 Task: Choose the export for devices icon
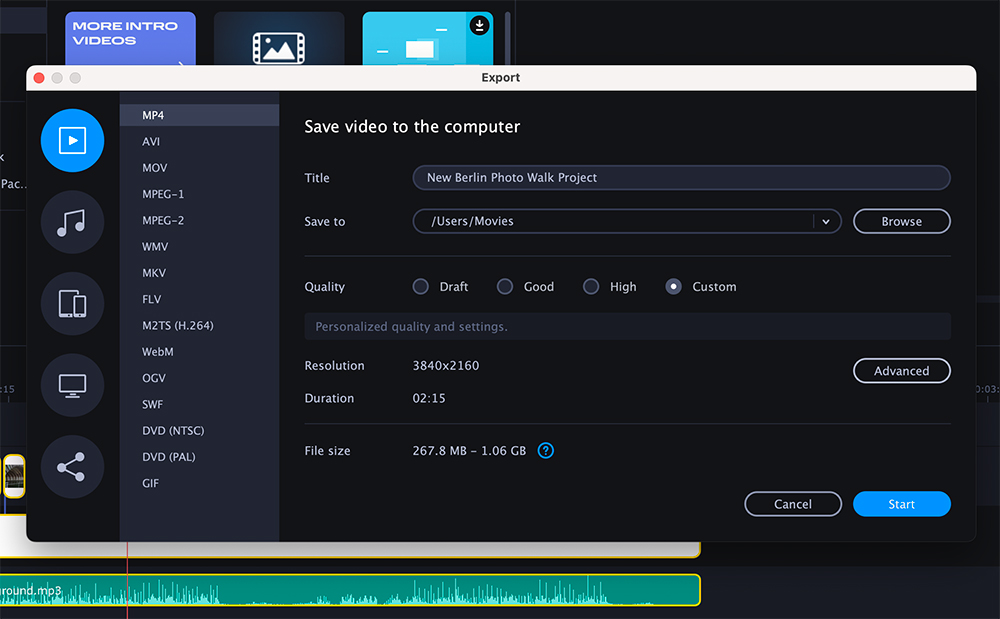coord(72,303)
